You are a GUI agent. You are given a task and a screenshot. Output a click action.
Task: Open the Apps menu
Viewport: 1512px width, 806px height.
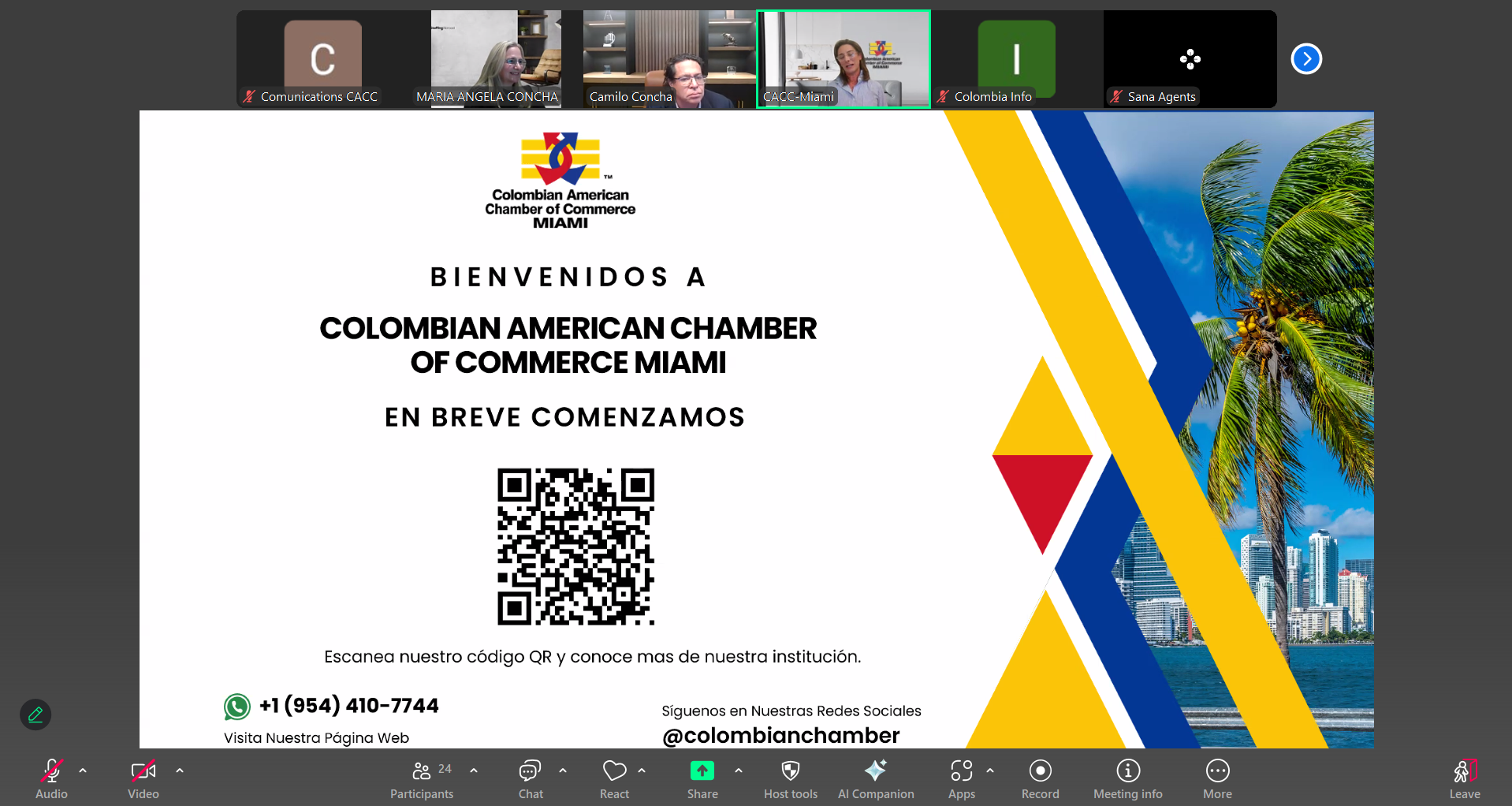click(x=962, y=778)
